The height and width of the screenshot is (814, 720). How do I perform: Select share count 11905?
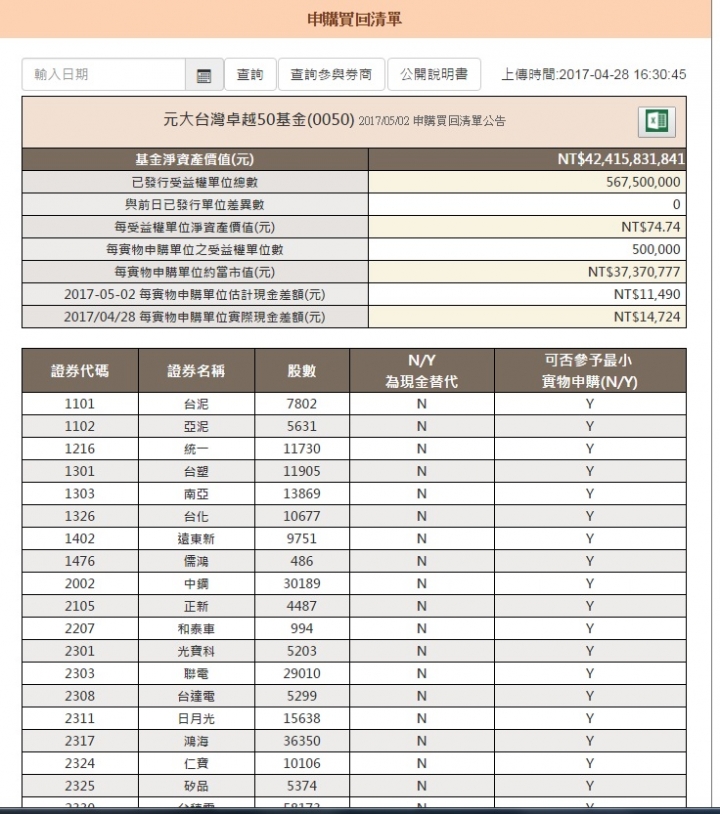(x=302, y=471)
